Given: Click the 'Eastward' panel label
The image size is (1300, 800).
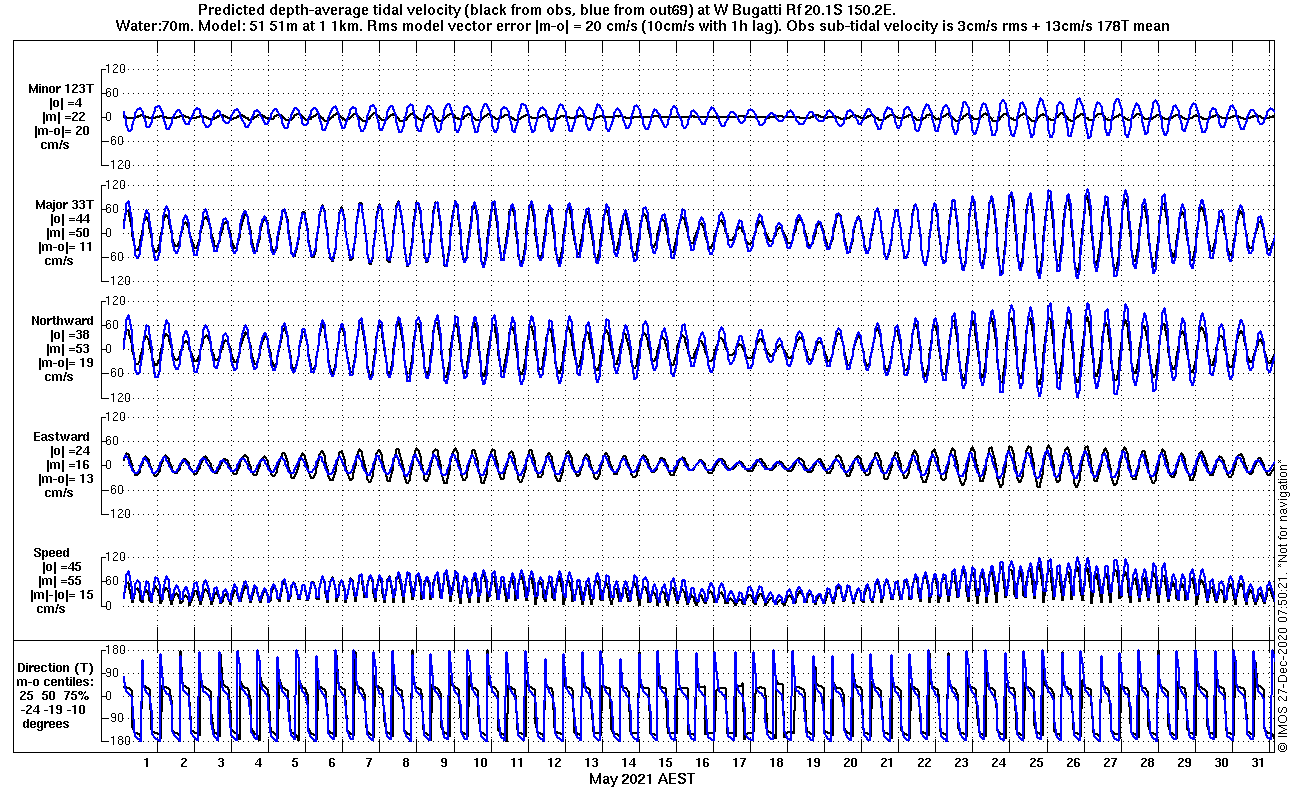Looking at the screenshot, I should point(62,437).
